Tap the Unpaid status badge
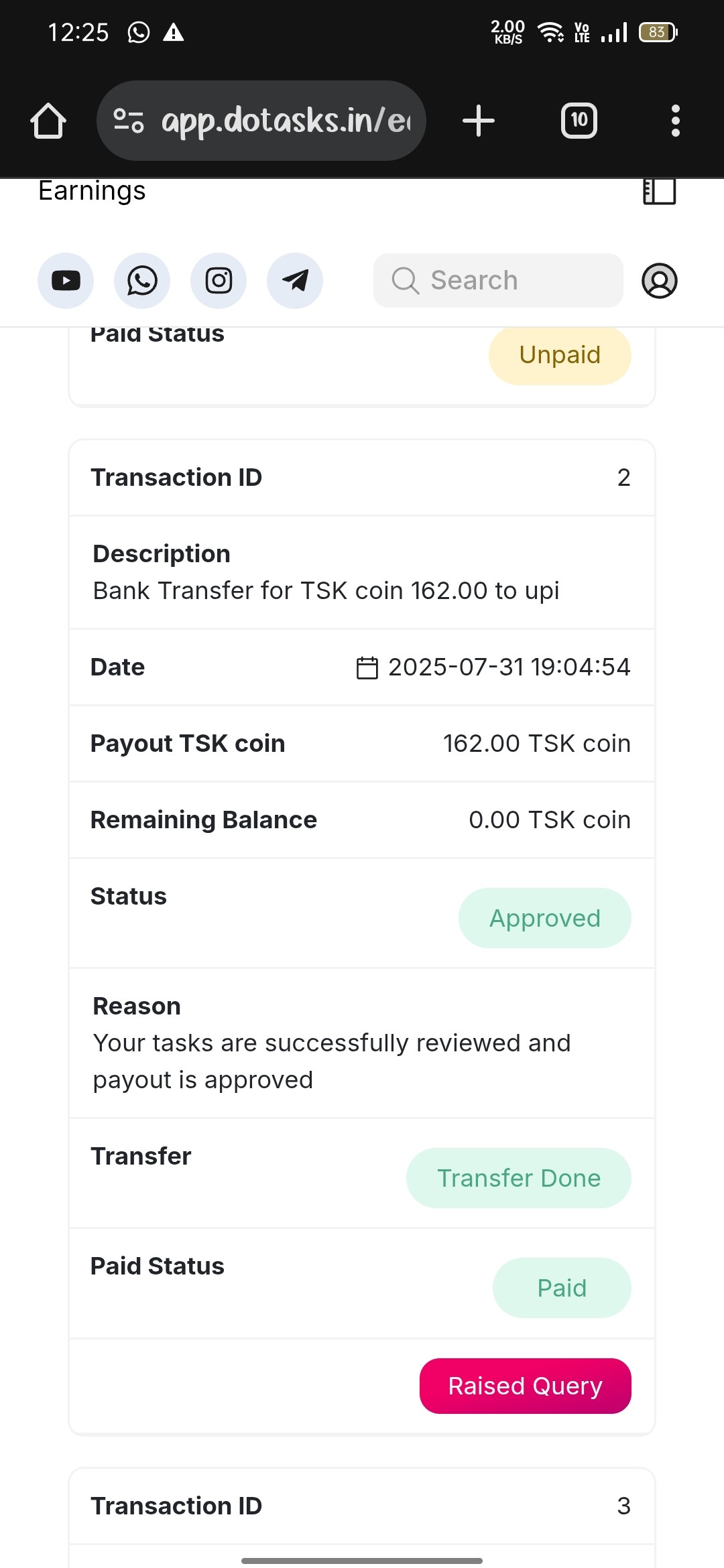 pyautogui.click(x=560, y=355)
